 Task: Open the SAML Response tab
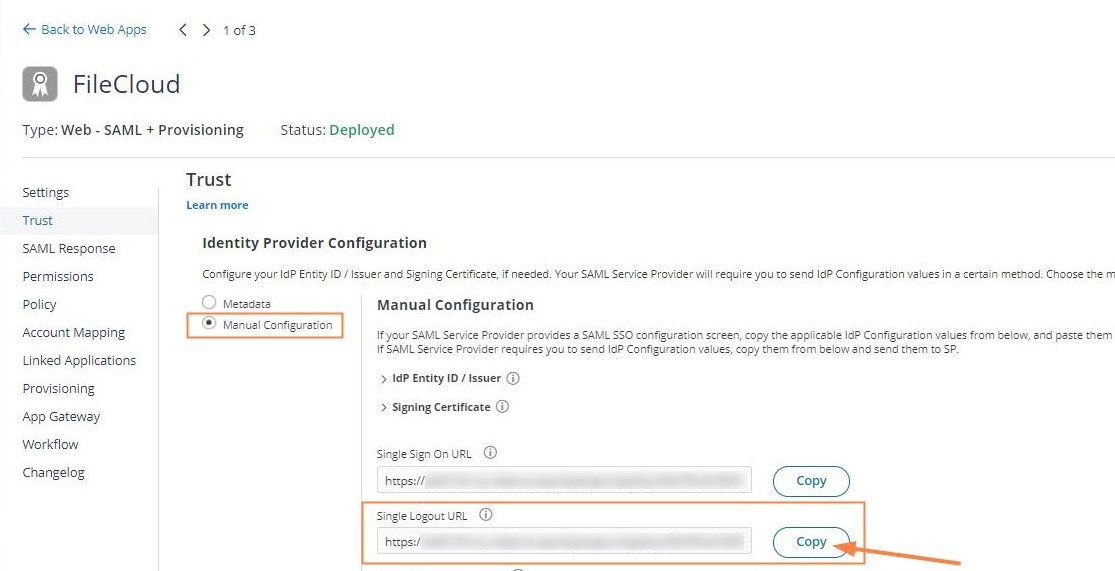tap(69, 248)
